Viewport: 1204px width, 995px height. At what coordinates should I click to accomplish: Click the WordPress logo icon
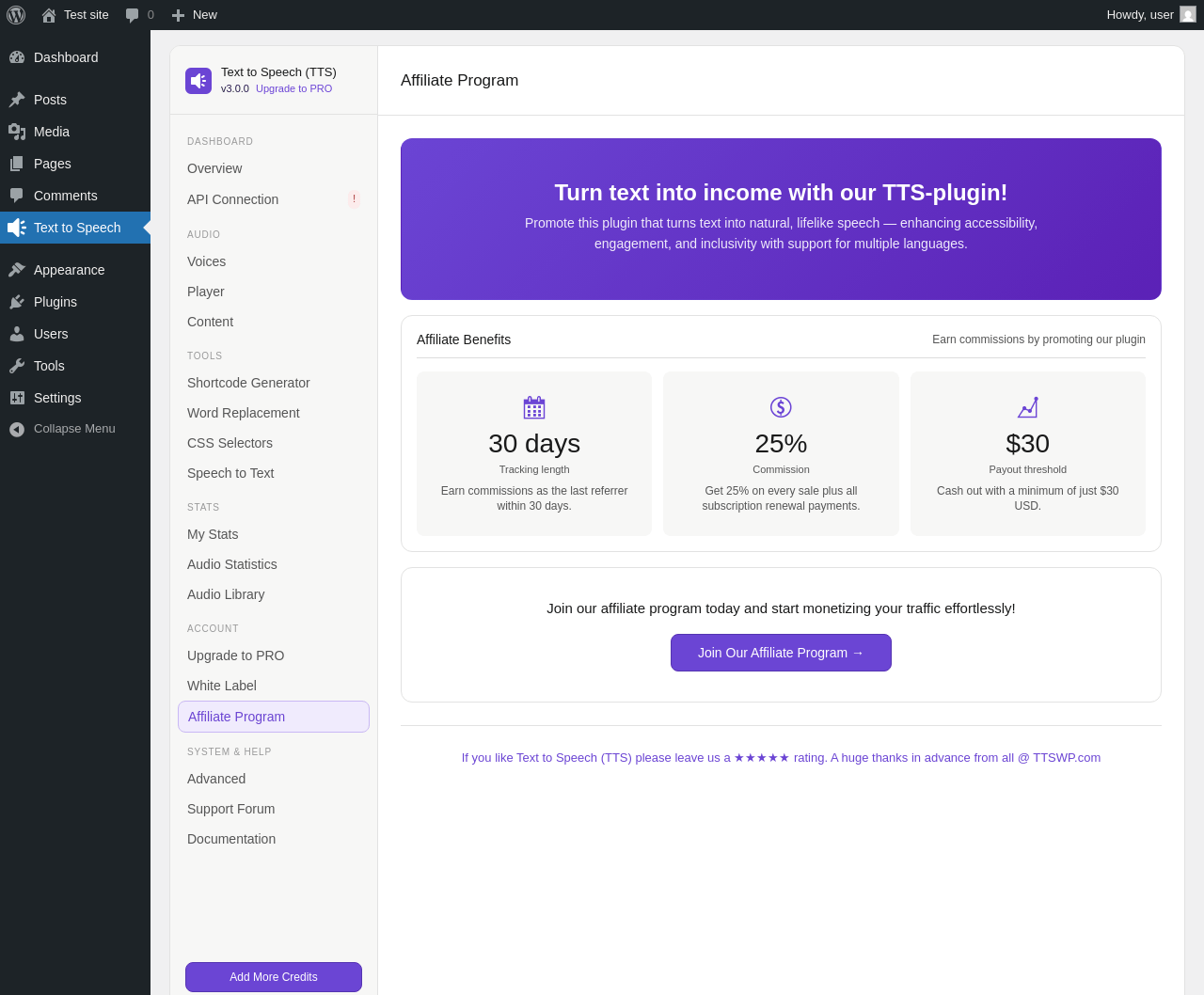[16, 15]
